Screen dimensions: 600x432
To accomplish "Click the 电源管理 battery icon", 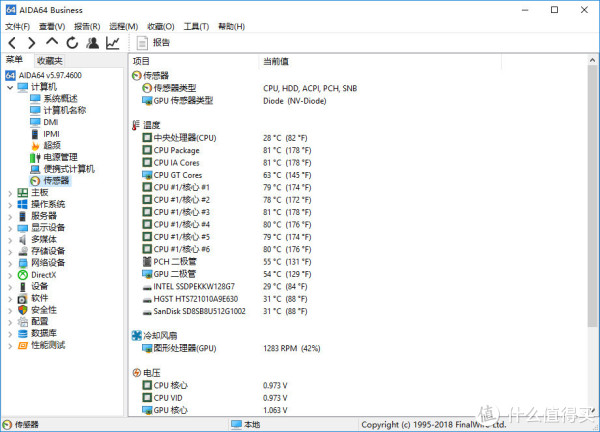I will (x=35, y=157).
